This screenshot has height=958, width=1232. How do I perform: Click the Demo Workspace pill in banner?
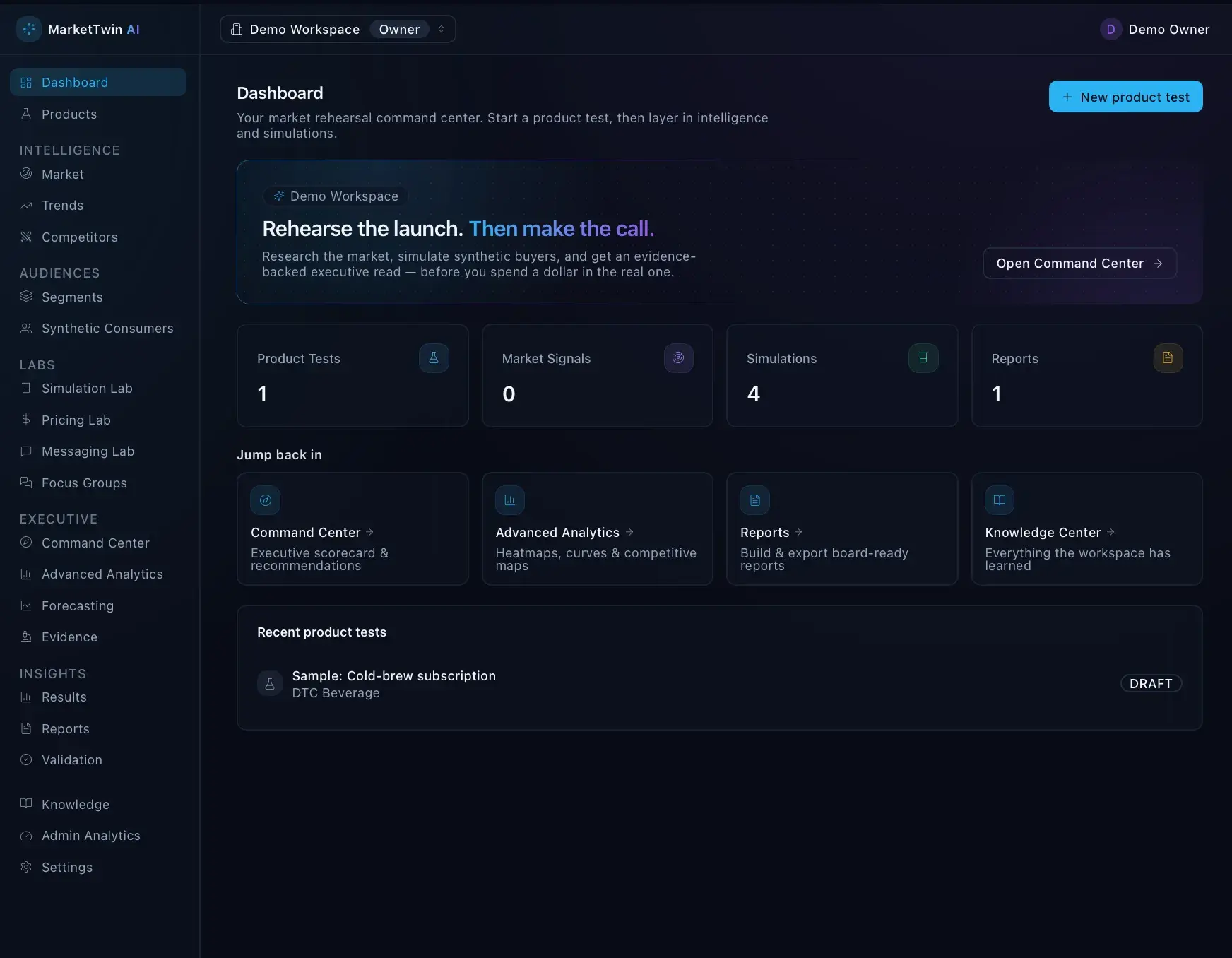click(x=336, y=196)
